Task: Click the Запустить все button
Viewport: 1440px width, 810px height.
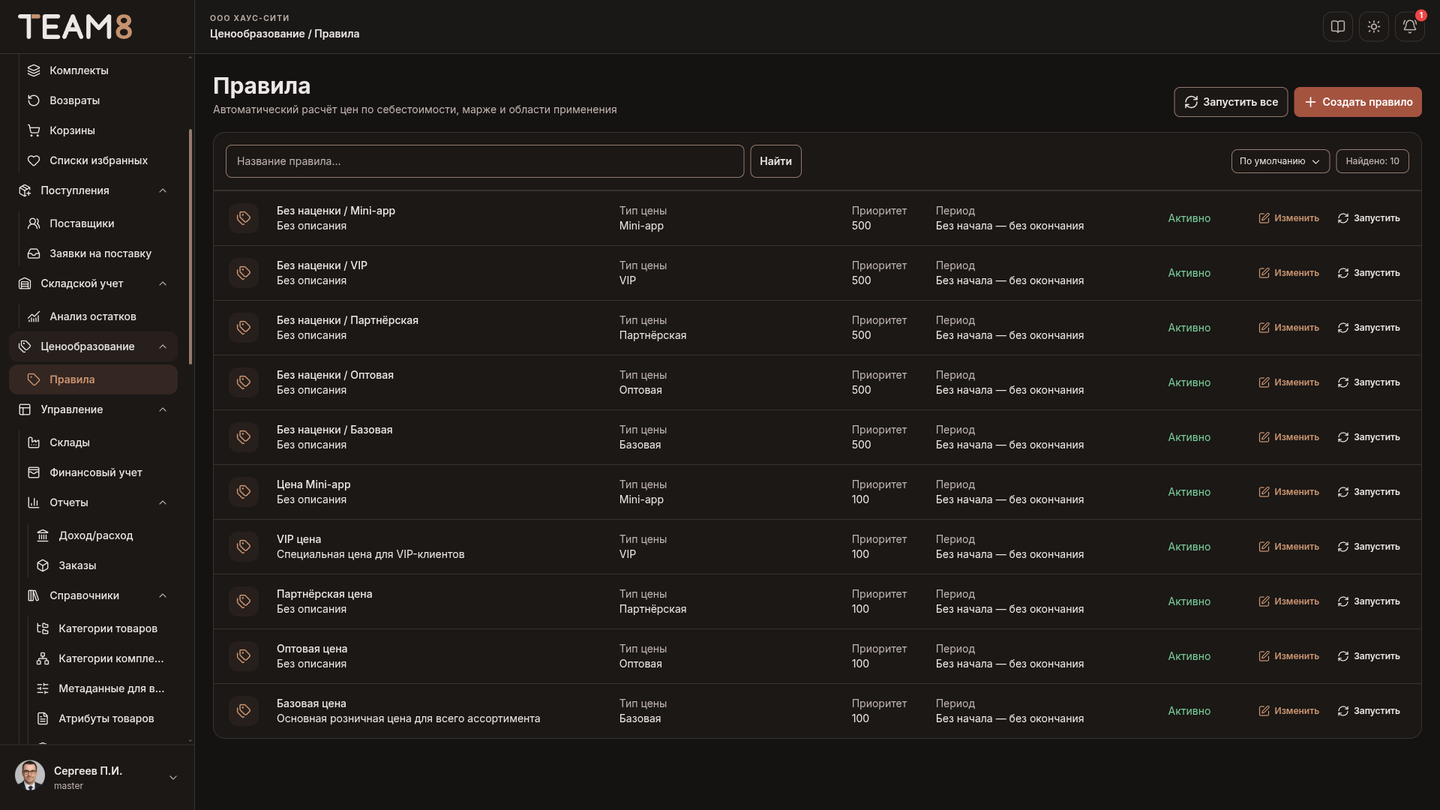Action: pyautogui.click(x=1231, y=102)
